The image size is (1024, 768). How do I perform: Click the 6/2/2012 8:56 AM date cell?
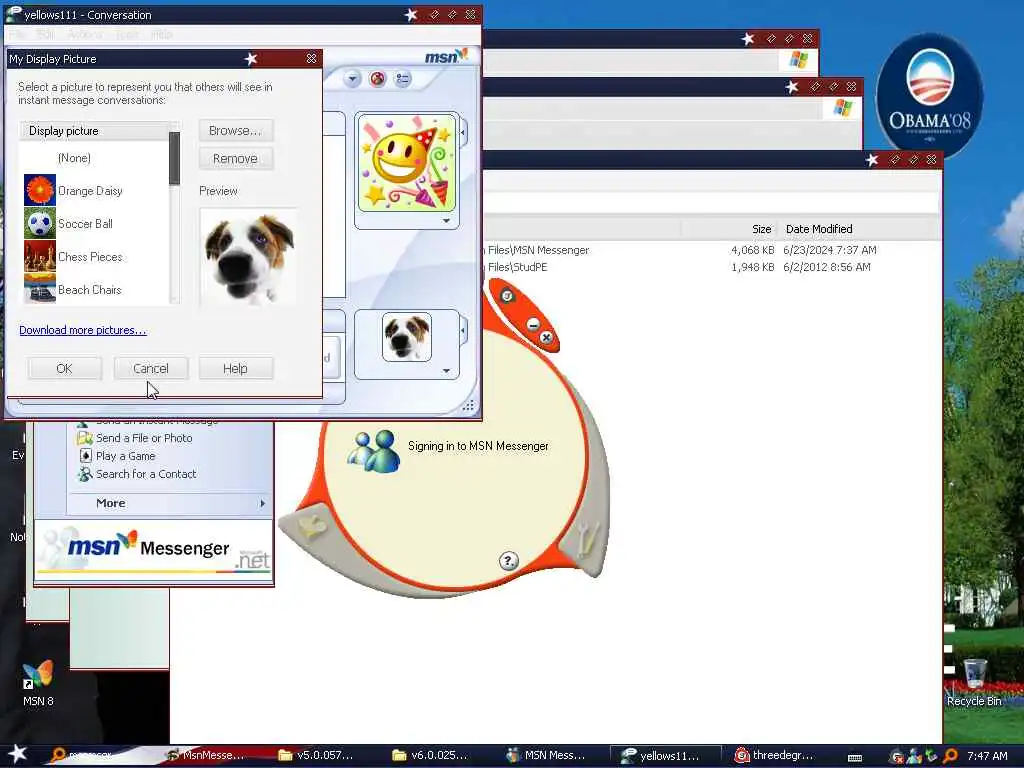click(x=827, y=267)
